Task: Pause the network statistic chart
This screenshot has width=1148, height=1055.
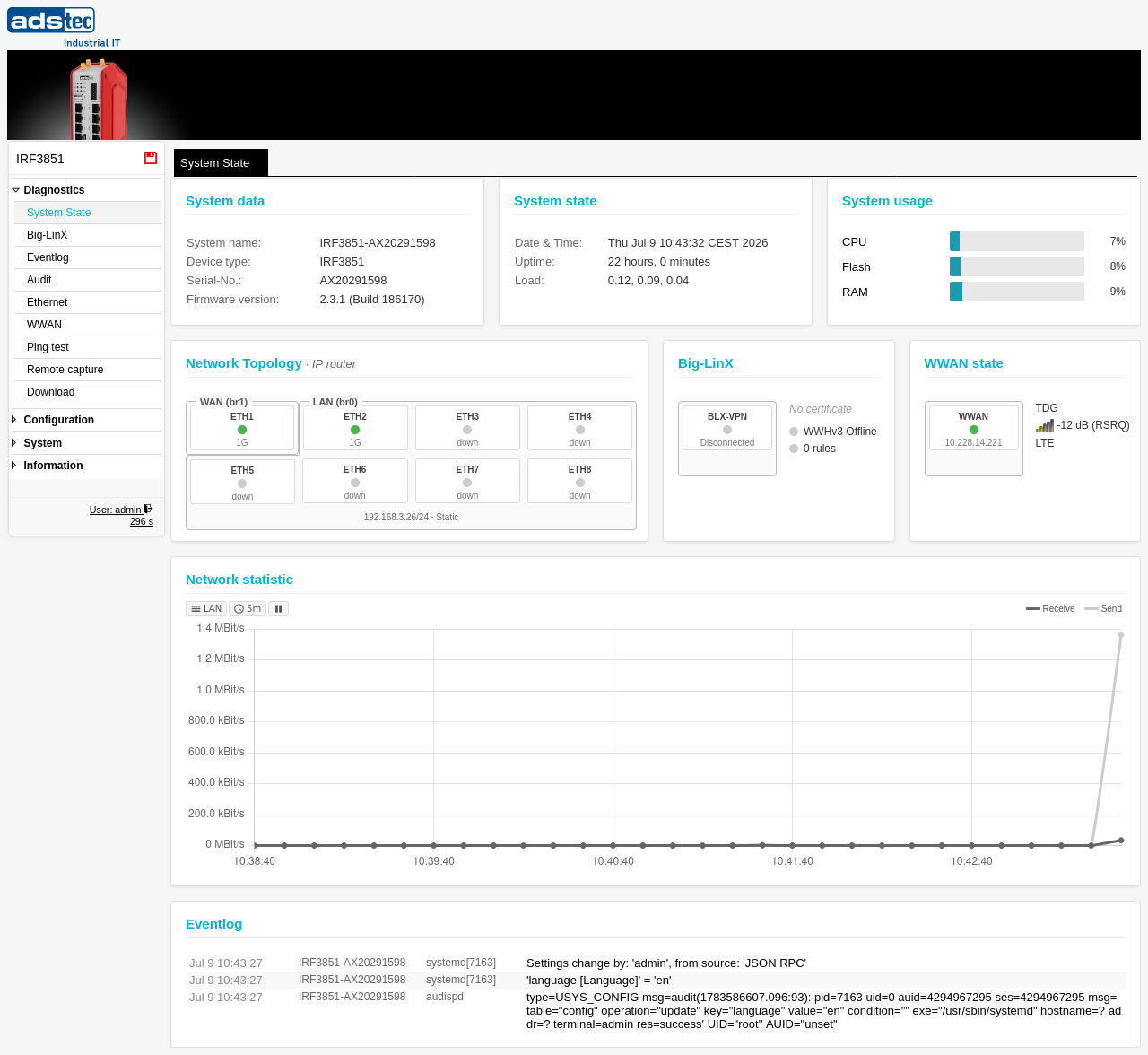Action: pyautogui.click(x=279, y=608)
